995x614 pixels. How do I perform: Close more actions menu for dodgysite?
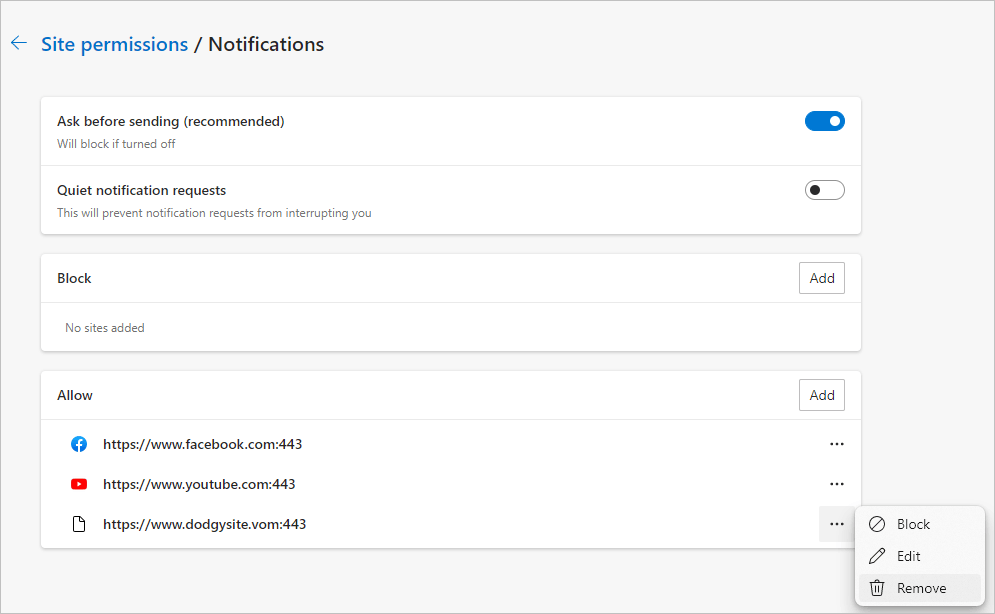click(837, 524)
